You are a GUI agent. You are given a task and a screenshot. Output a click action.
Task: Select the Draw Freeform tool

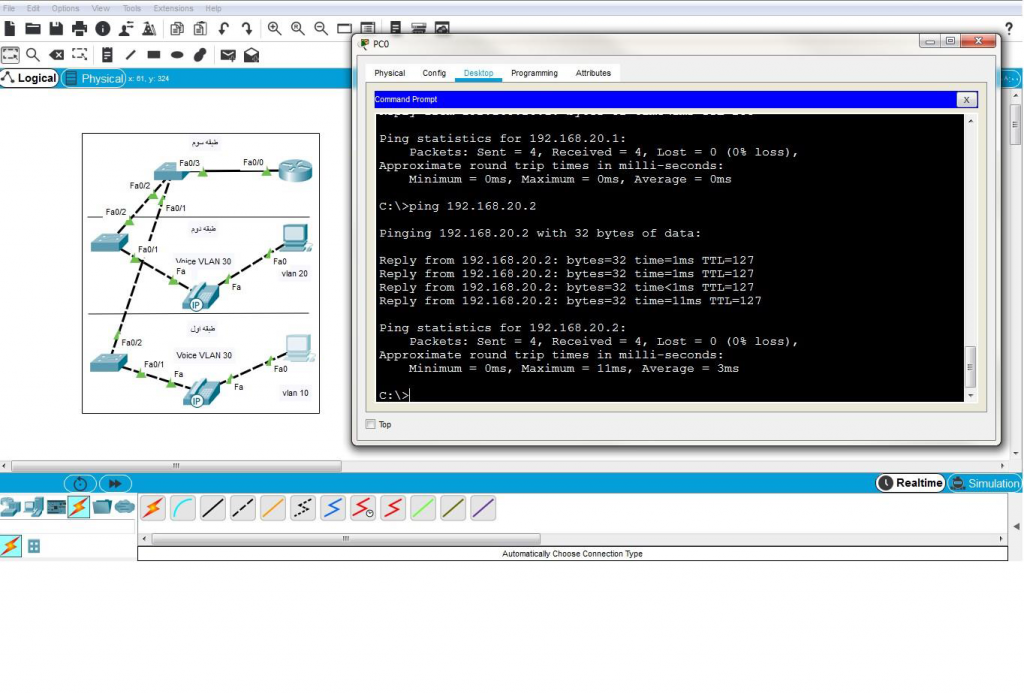200,55
